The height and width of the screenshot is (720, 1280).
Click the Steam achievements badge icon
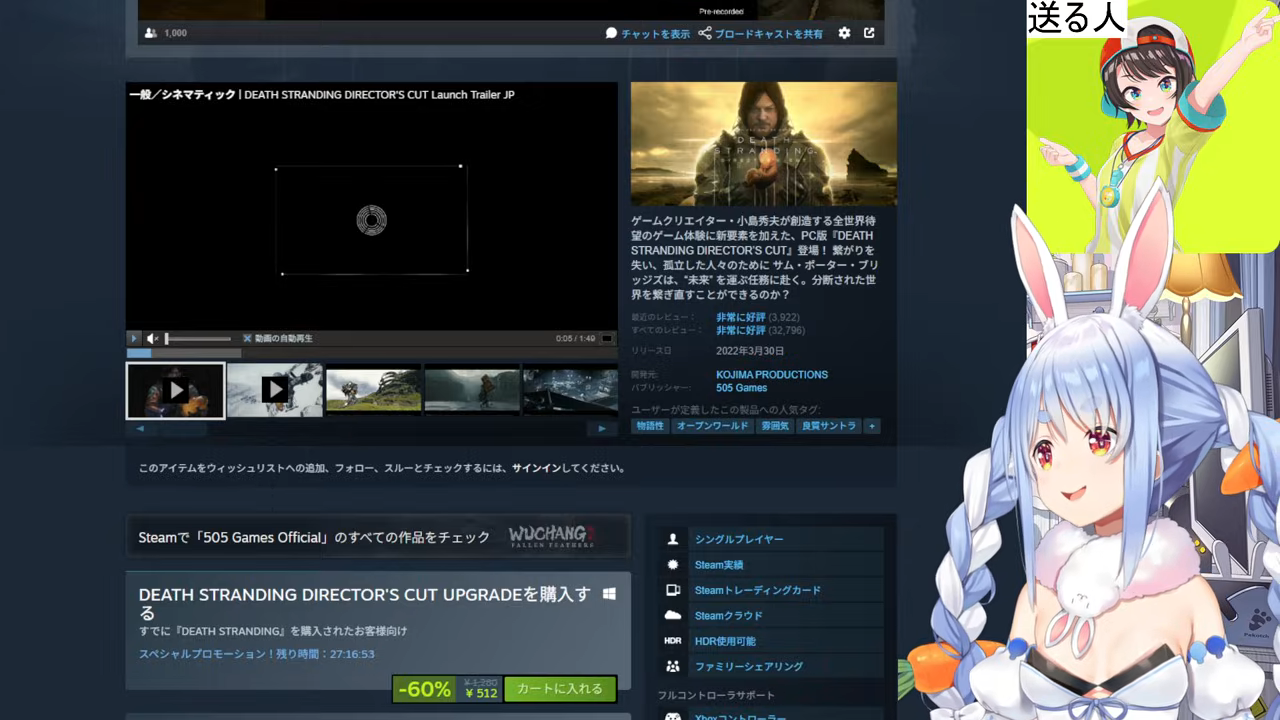coord(673,565)
